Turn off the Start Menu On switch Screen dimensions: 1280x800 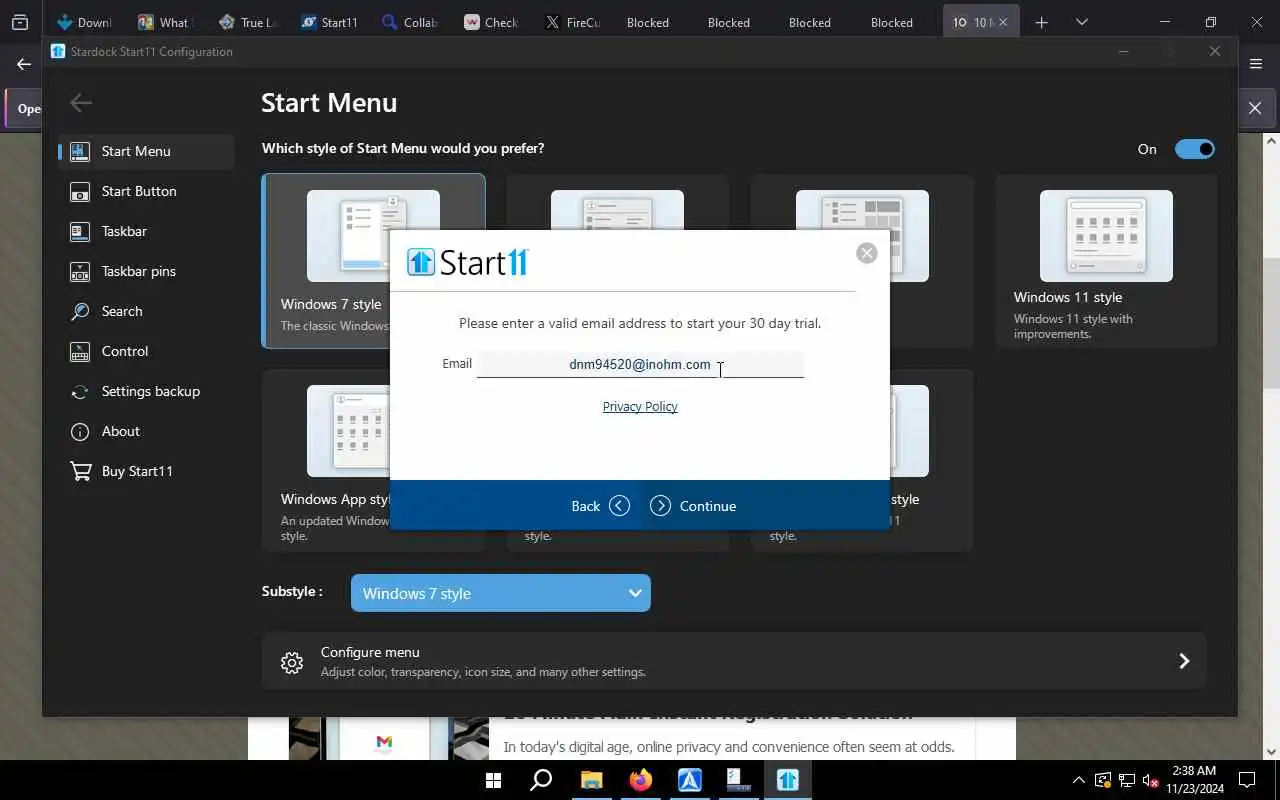1195,149
